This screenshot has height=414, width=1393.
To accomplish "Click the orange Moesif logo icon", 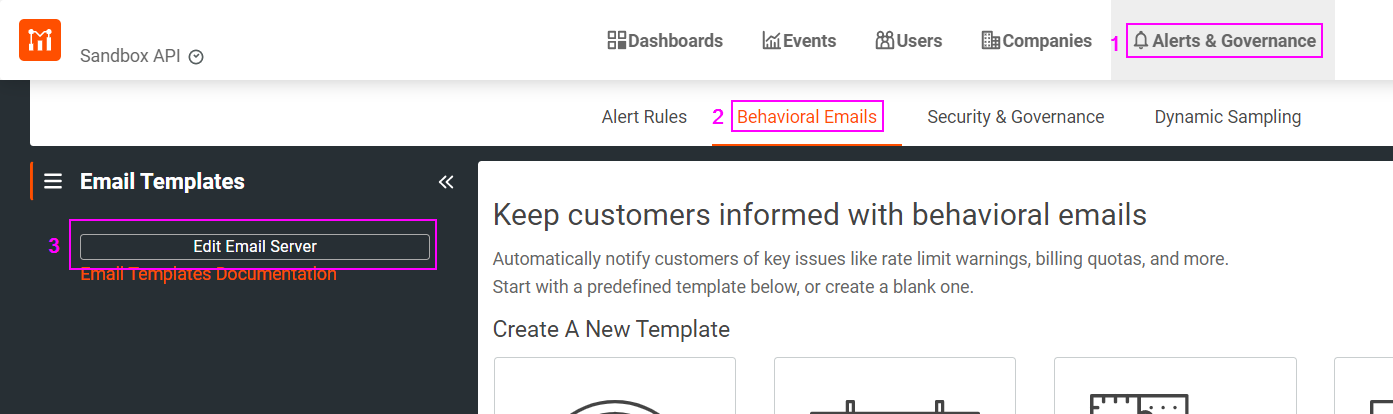I will 40,40.
